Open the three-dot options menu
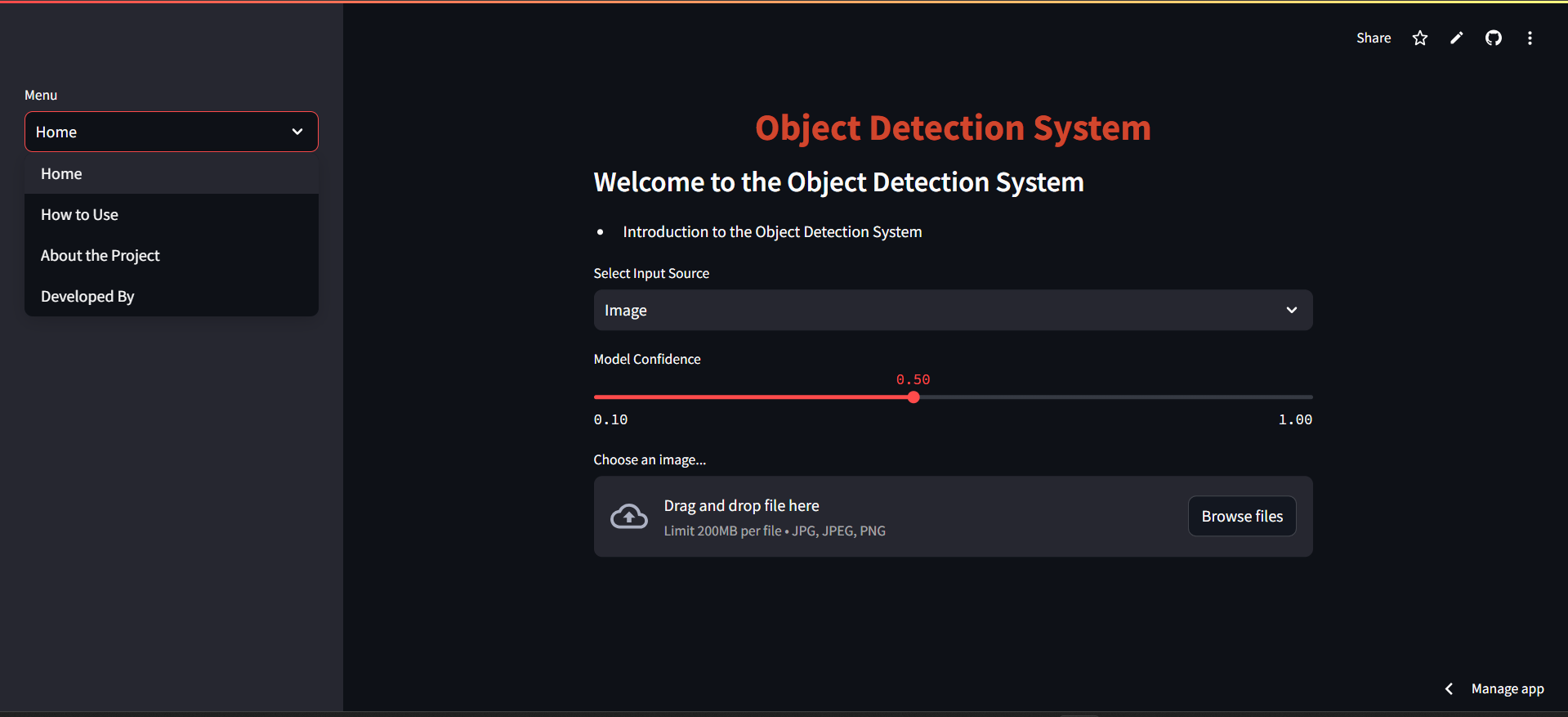Screen dimensions: 1568x717 1530,38
